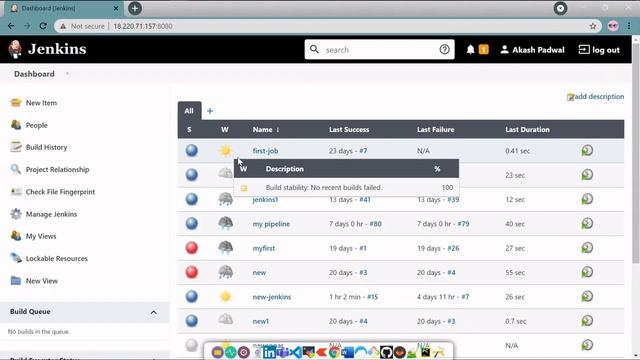640x360 pixels.
Task: Click the orange notification count badge
Action: point(484,49)
